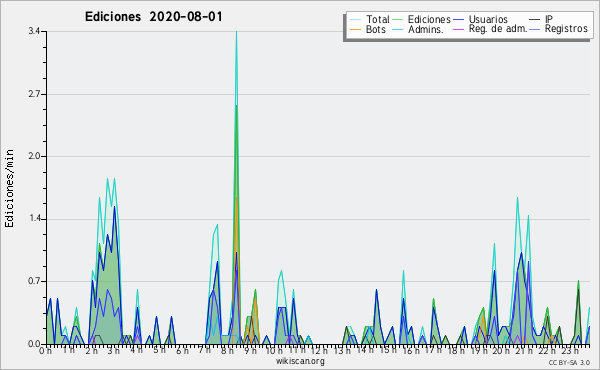Click the 2.0 gridline label on y-axis

(x=34, y=156)
